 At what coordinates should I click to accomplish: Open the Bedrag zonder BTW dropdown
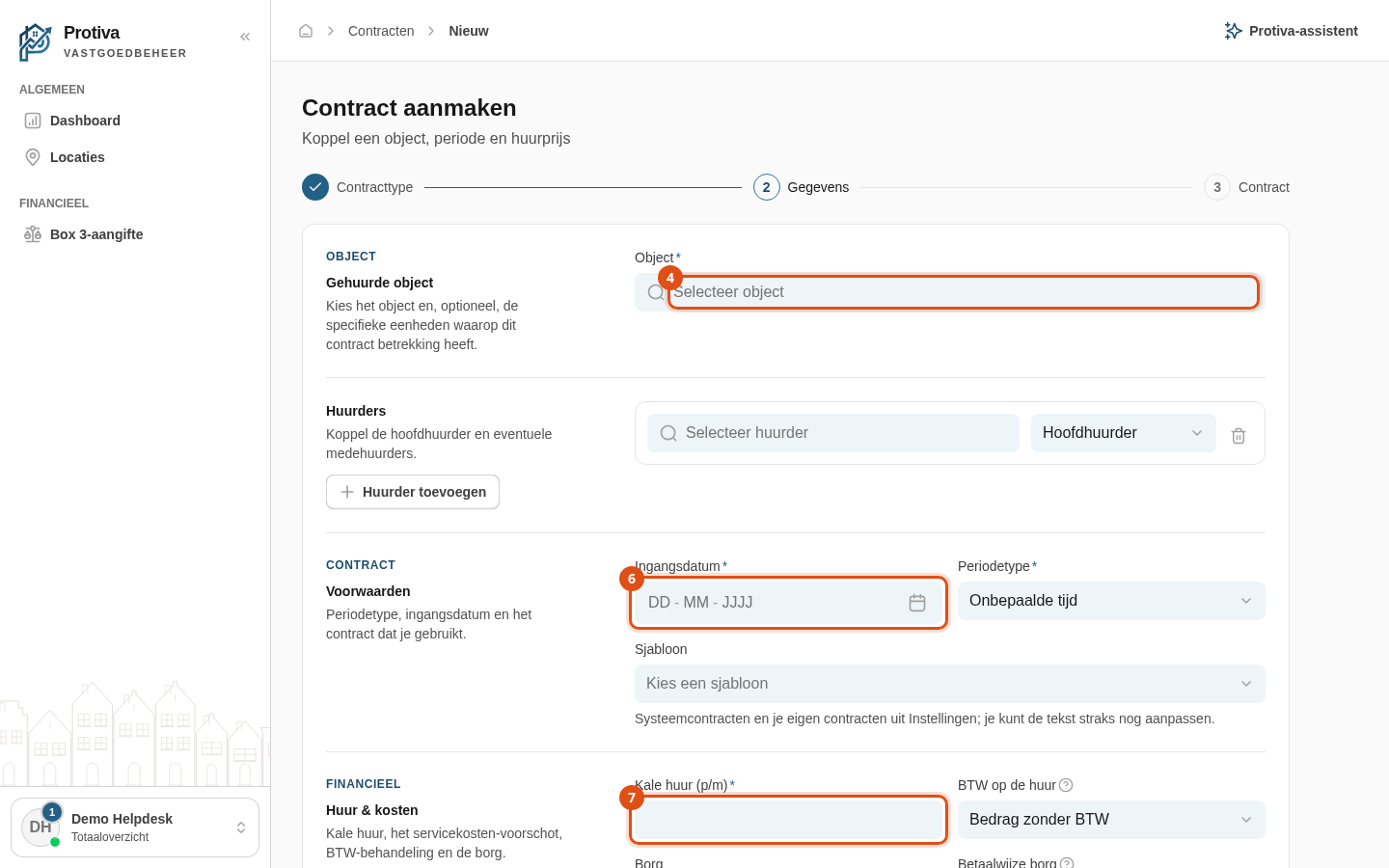(x=1111, y=820)
